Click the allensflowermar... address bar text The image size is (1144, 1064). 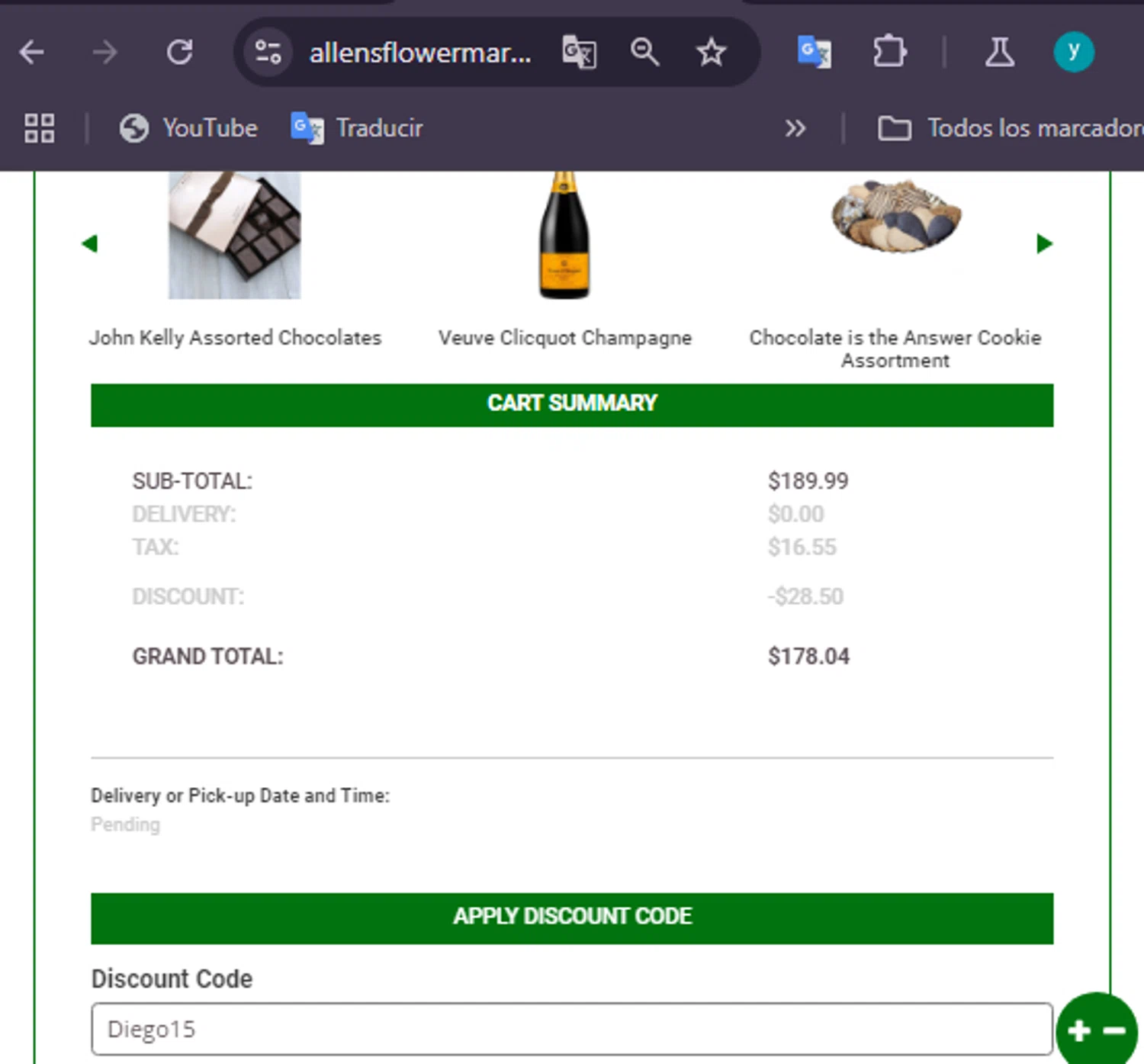pyautogui.click(x=420, y=53)
